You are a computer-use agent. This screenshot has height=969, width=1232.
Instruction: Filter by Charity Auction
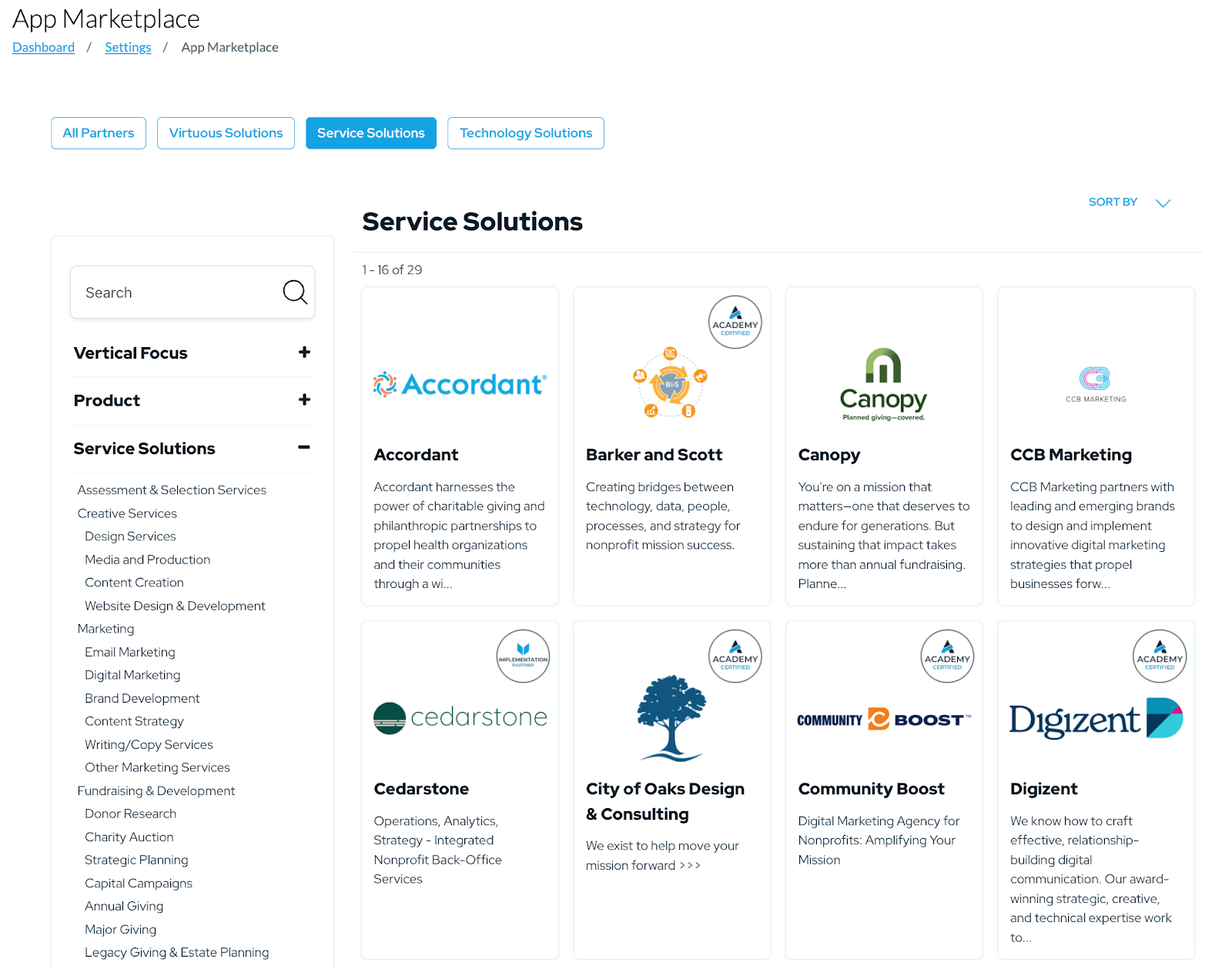[x=129, y=837]
